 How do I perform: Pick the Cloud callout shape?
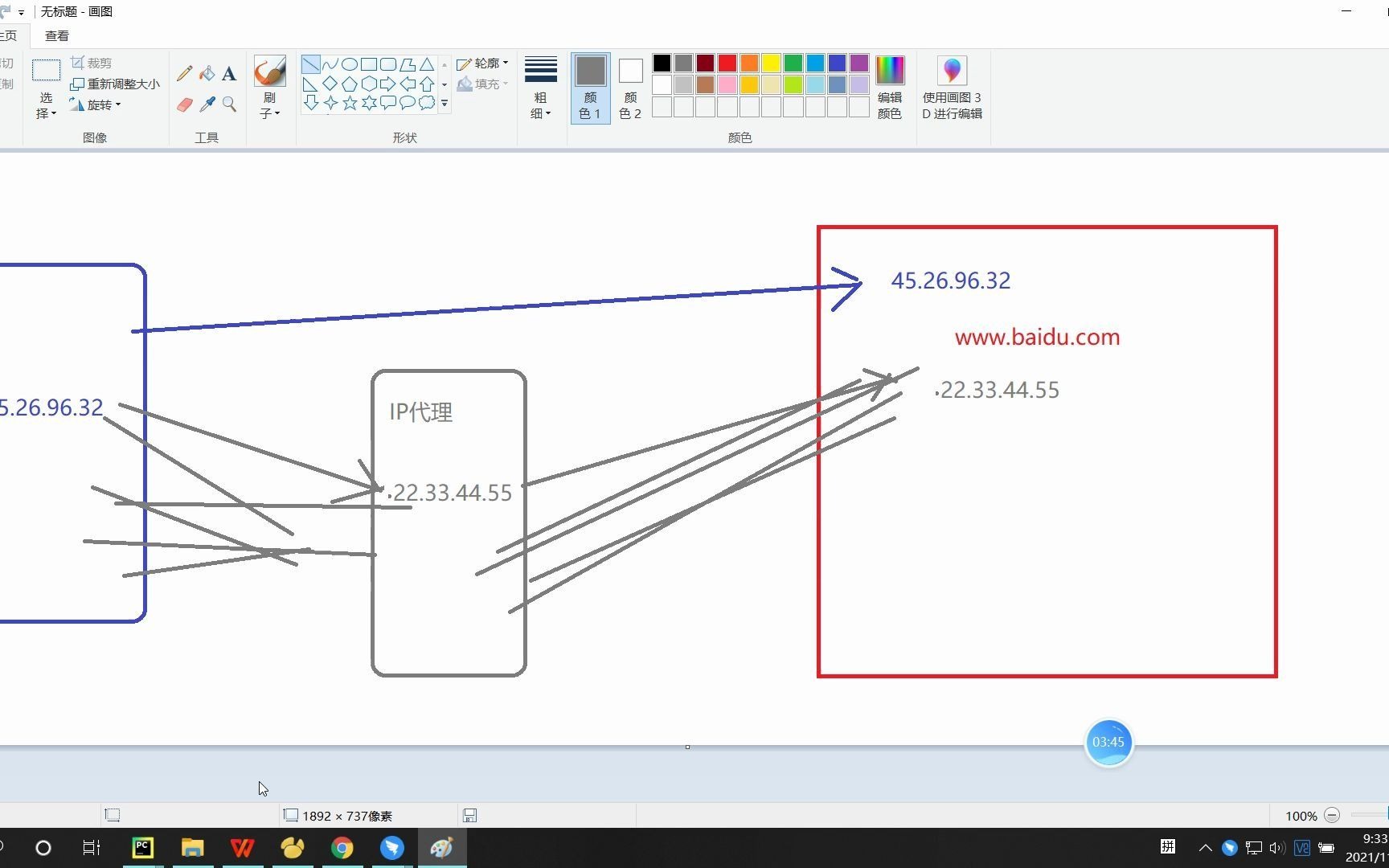(427, 103)
